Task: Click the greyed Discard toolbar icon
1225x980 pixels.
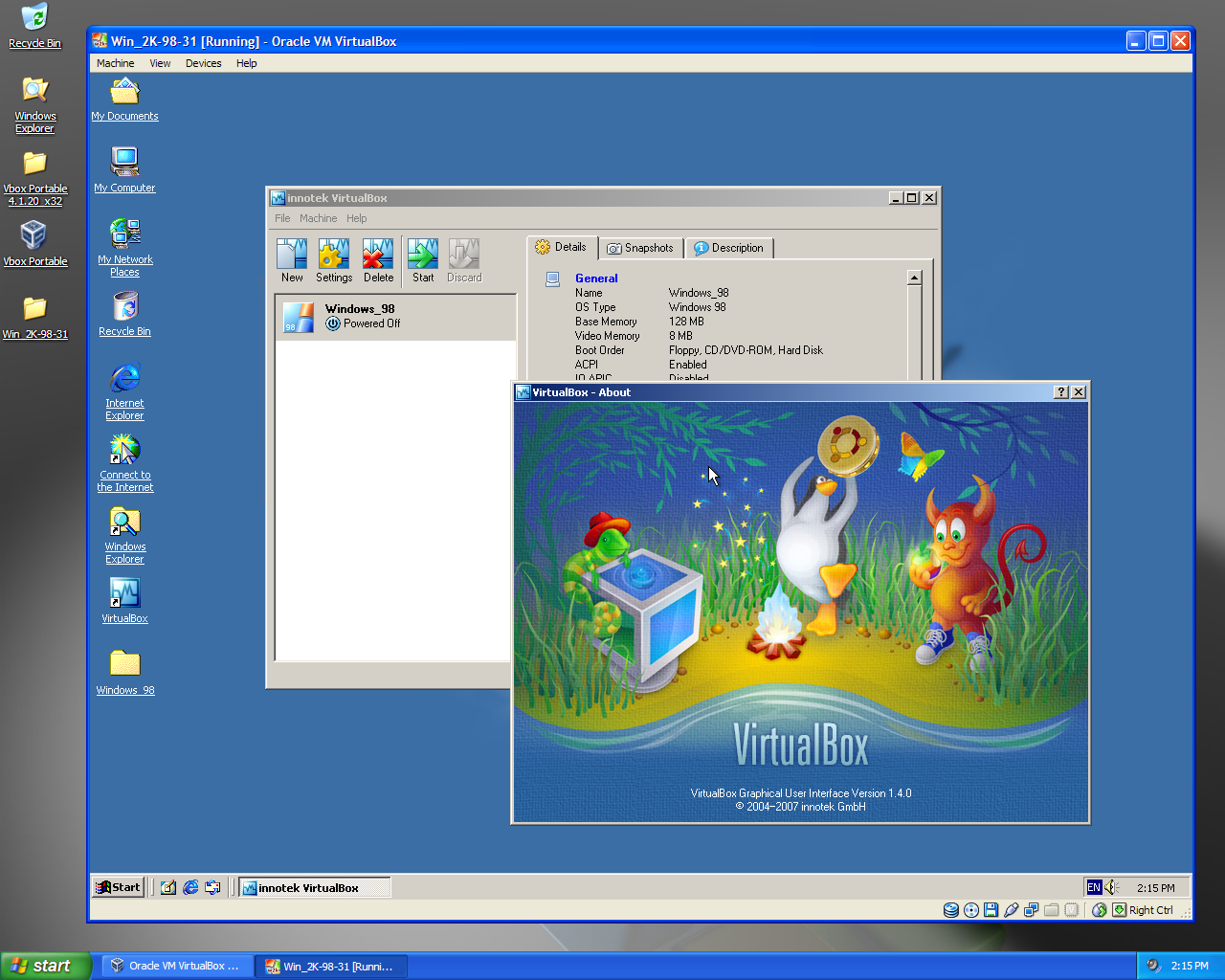Action: 464,261
